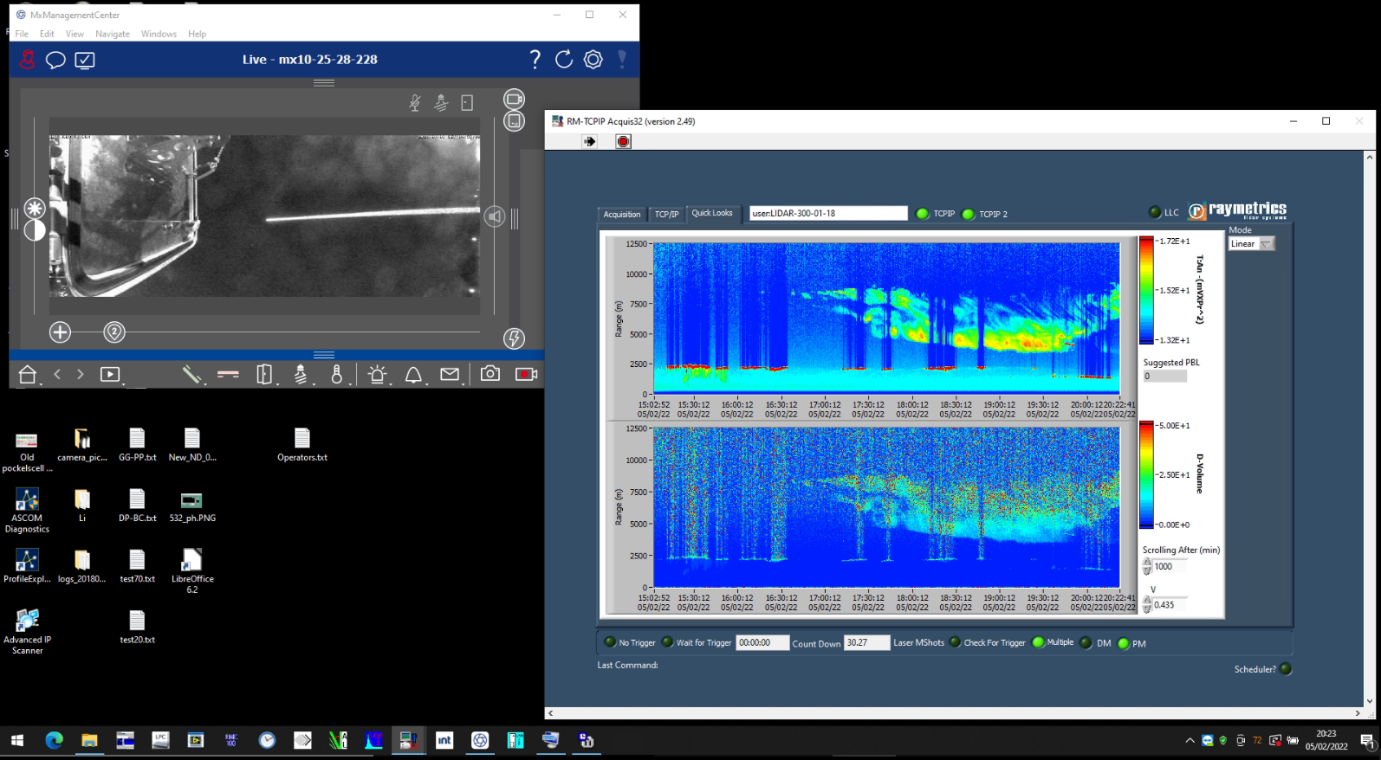This screenshot has width=1381, height=760.
Task: Open the Mode dropdown set to Linear
Action: pyautogui.click(x=1251, y=244)
